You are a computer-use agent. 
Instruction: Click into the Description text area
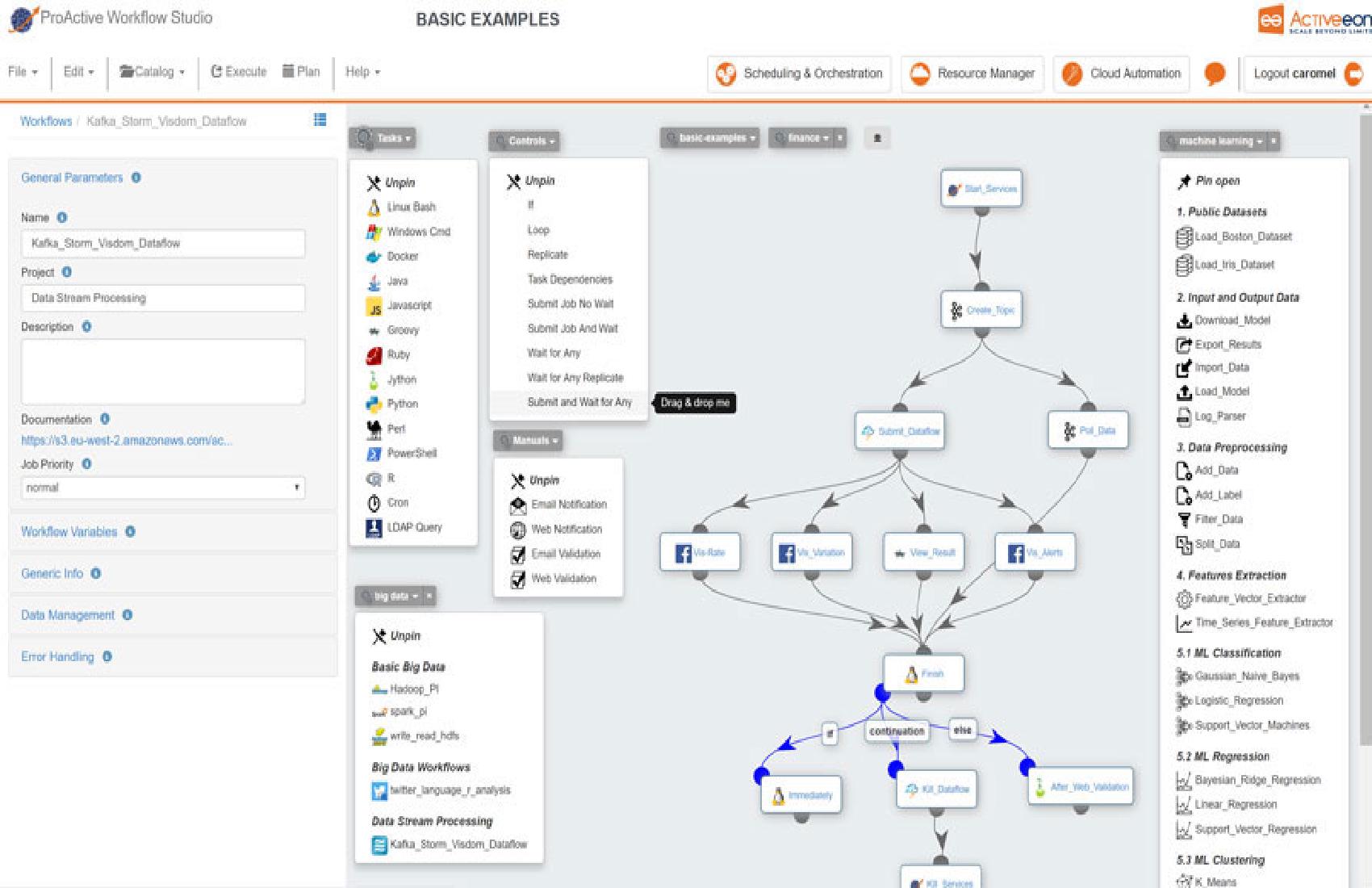[163, 371]
